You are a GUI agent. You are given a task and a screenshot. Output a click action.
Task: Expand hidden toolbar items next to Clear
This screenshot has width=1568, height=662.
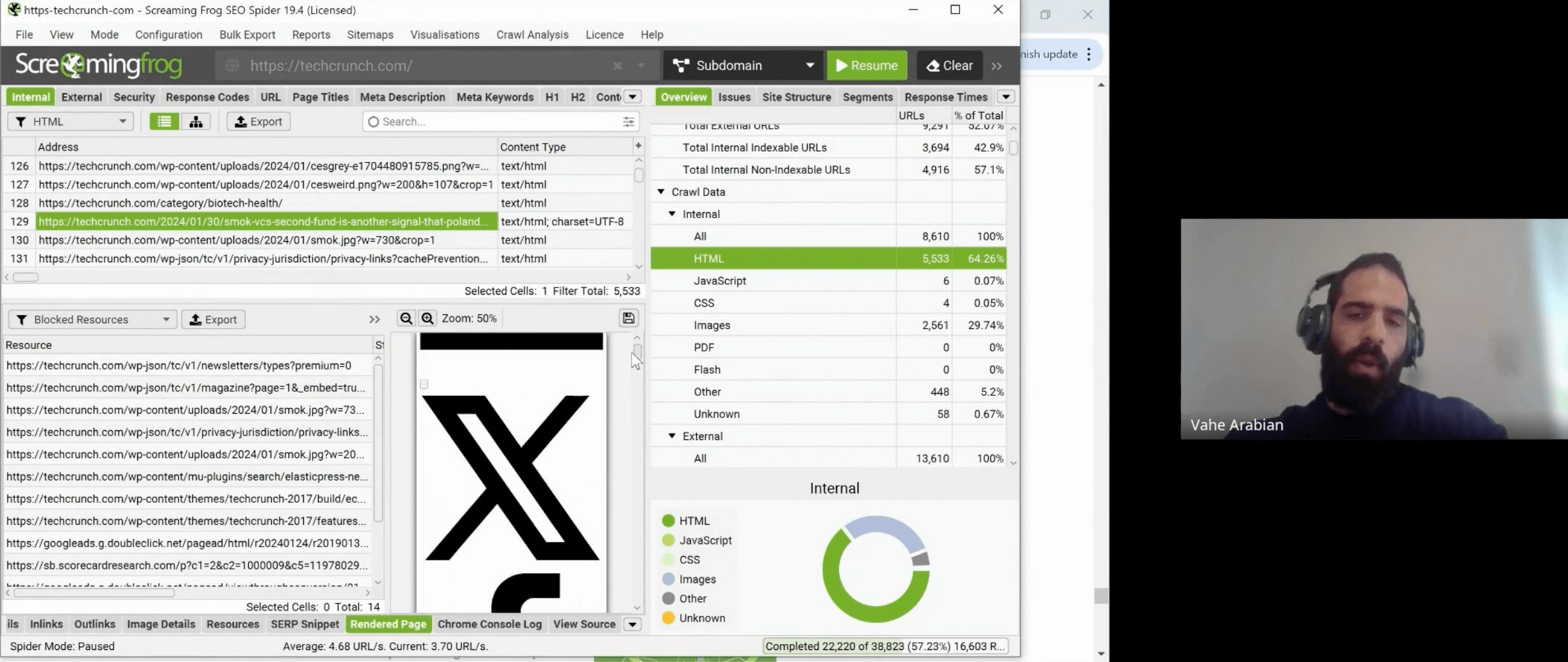996,66
